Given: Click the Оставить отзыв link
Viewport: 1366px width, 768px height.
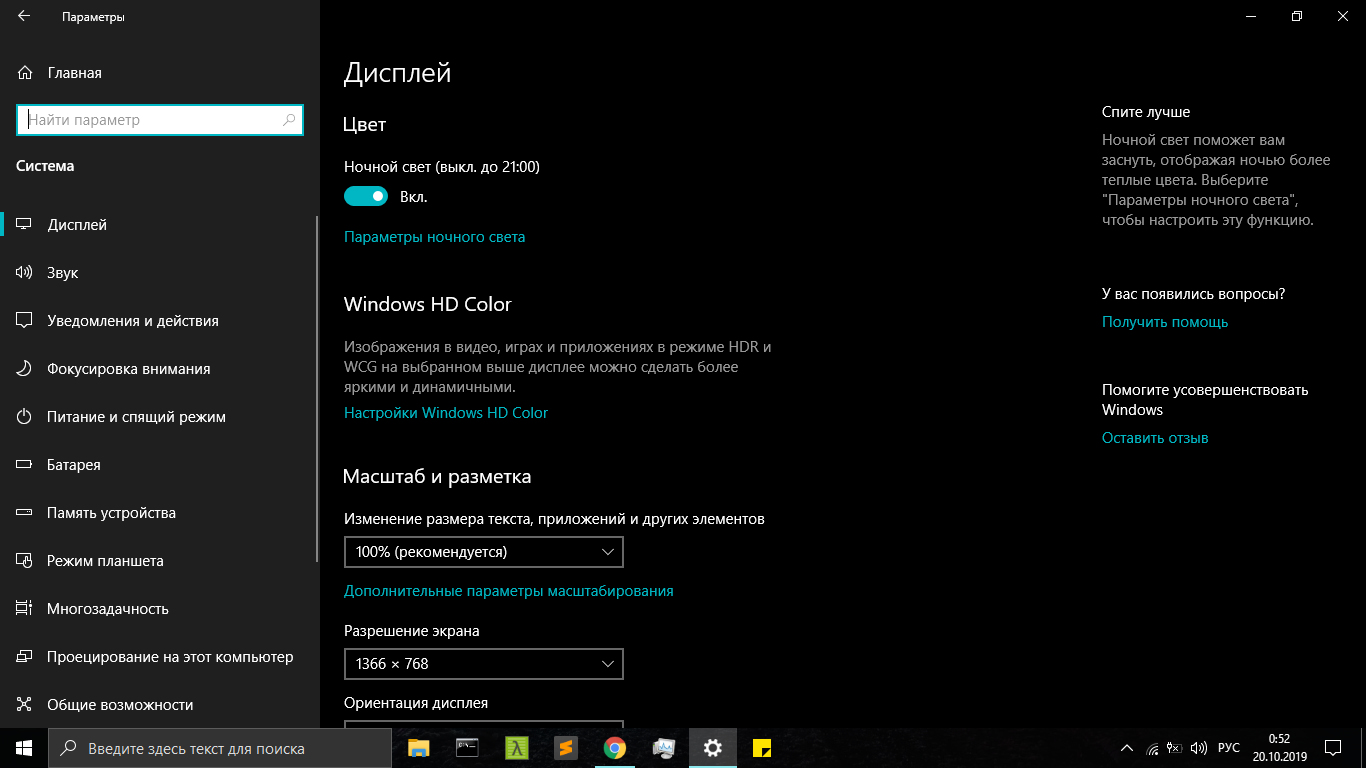Looking at the screenshot, I should point(1155,438).
